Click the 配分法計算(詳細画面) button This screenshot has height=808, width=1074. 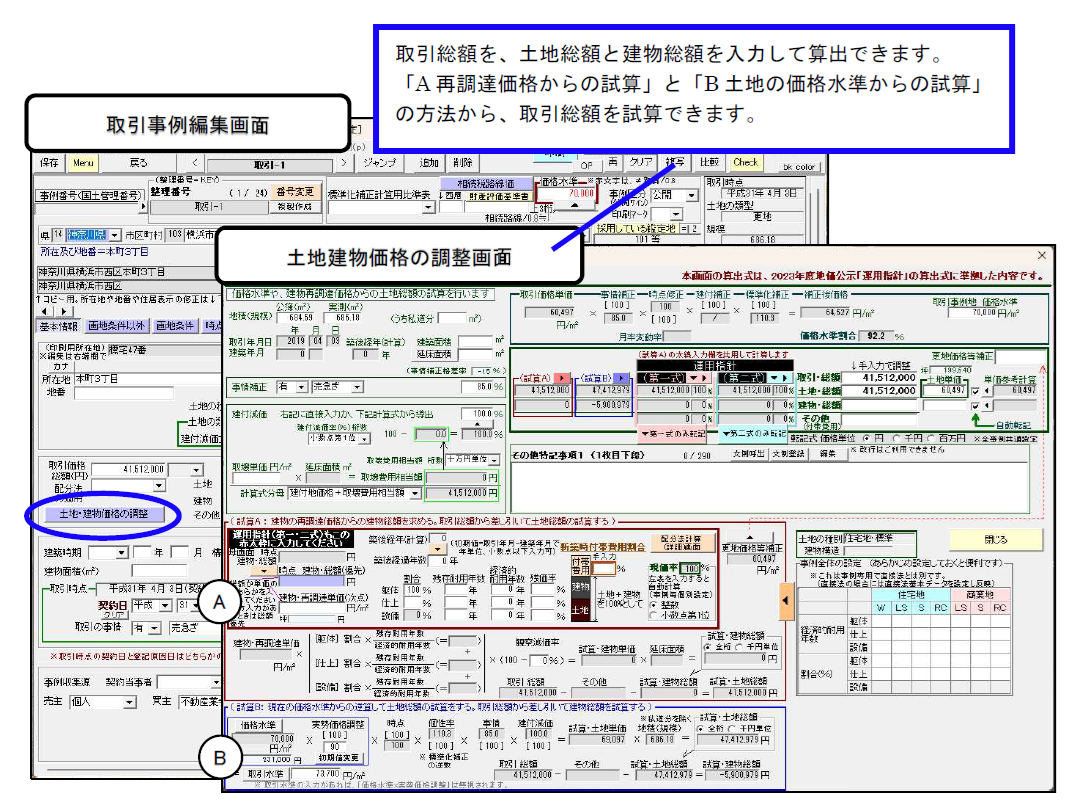pyautogui.click(x=681, y=543)
